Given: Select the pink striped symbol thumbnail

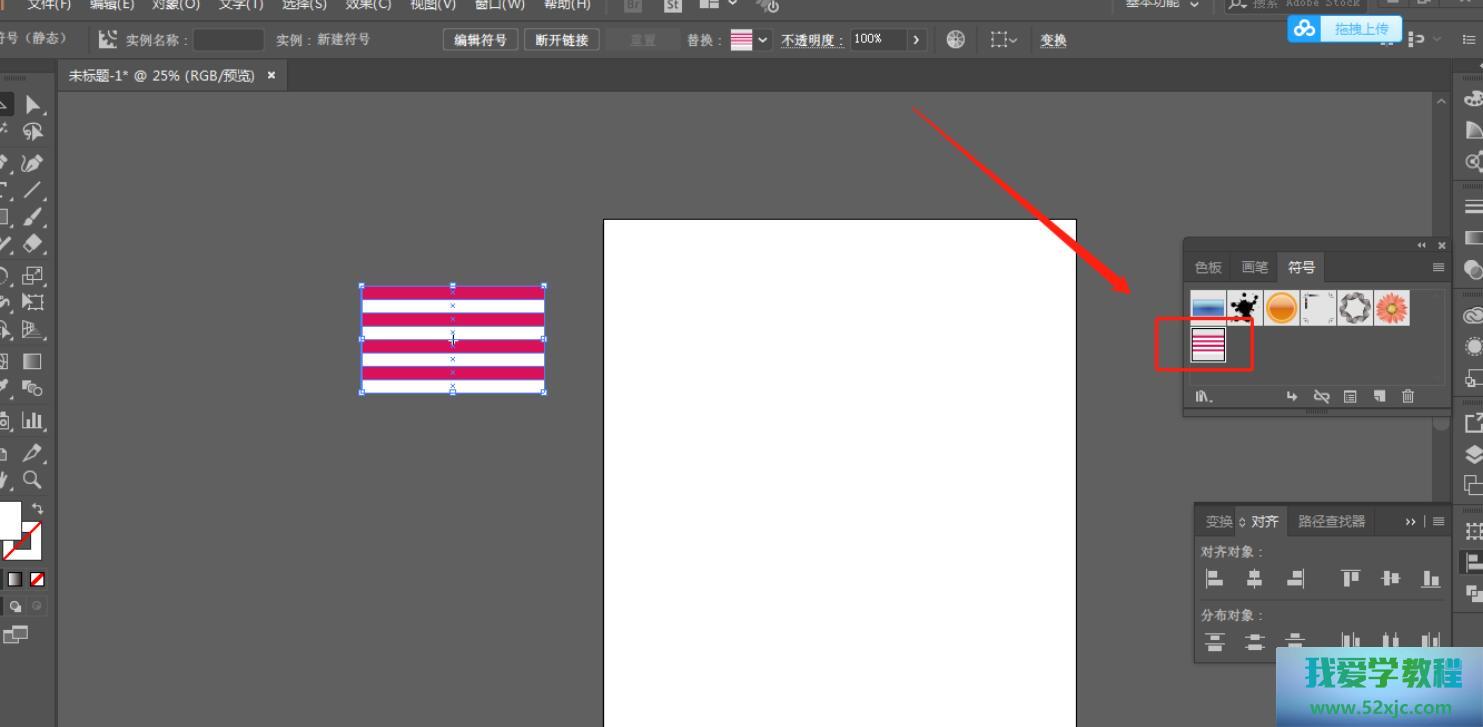Looking at the screenshot, I should pos(1208,344).
